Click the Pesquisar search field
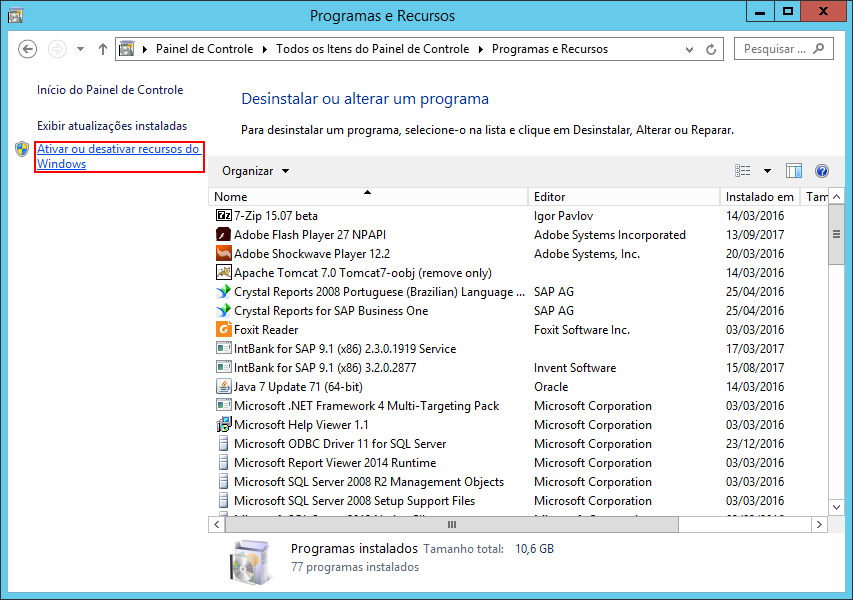853x600 pixels. [x=783, y=49]
